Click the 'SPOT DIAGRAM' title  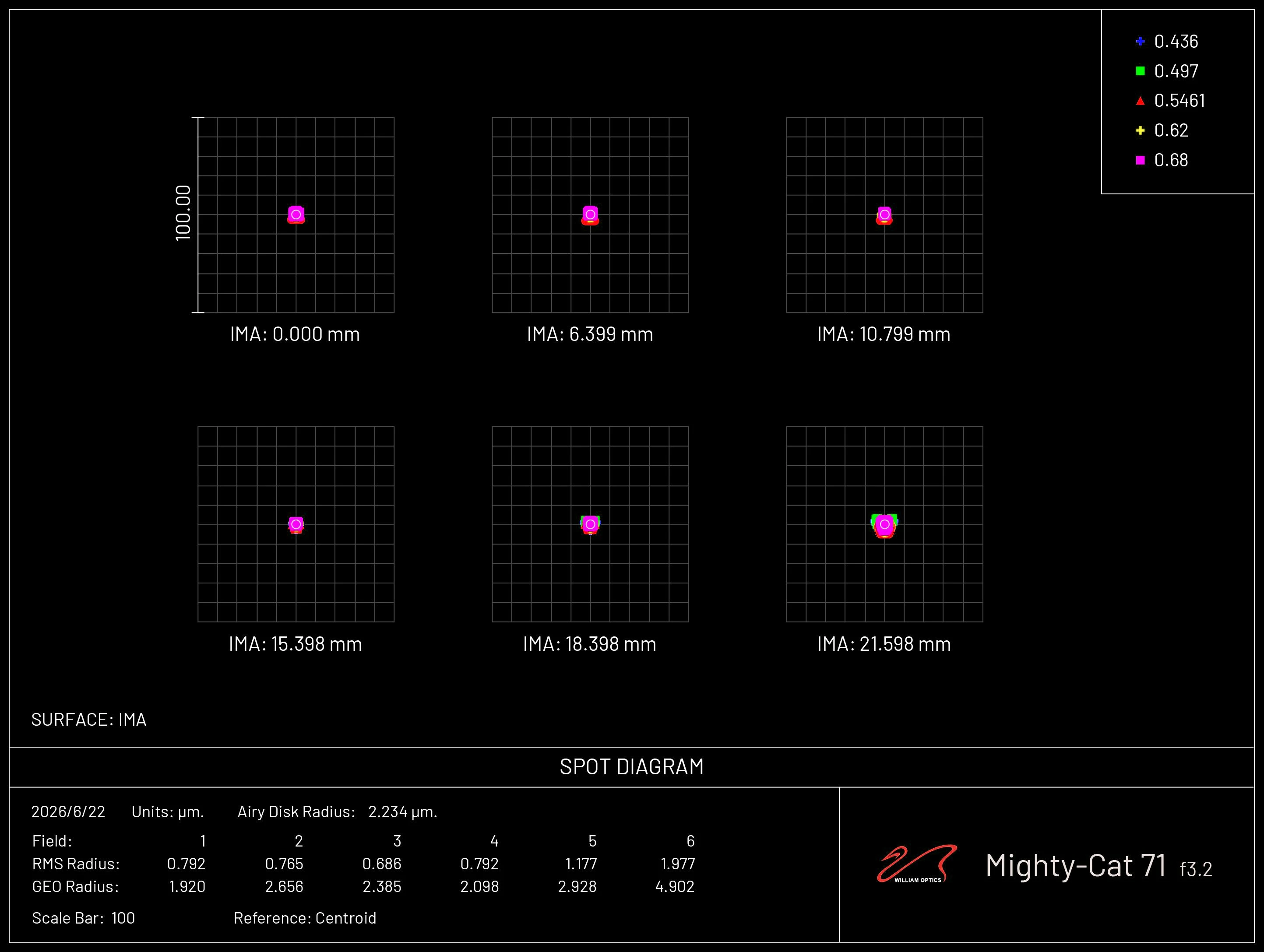point(631,767)
